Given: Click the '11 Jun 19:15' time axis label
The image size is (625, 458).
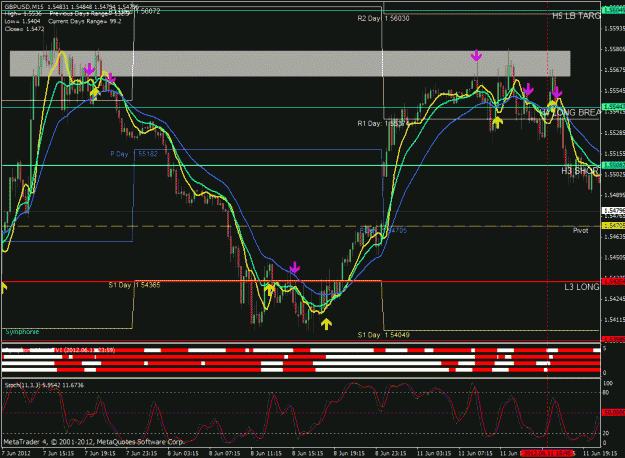Looking at the screenshot, I should point(600,454).
